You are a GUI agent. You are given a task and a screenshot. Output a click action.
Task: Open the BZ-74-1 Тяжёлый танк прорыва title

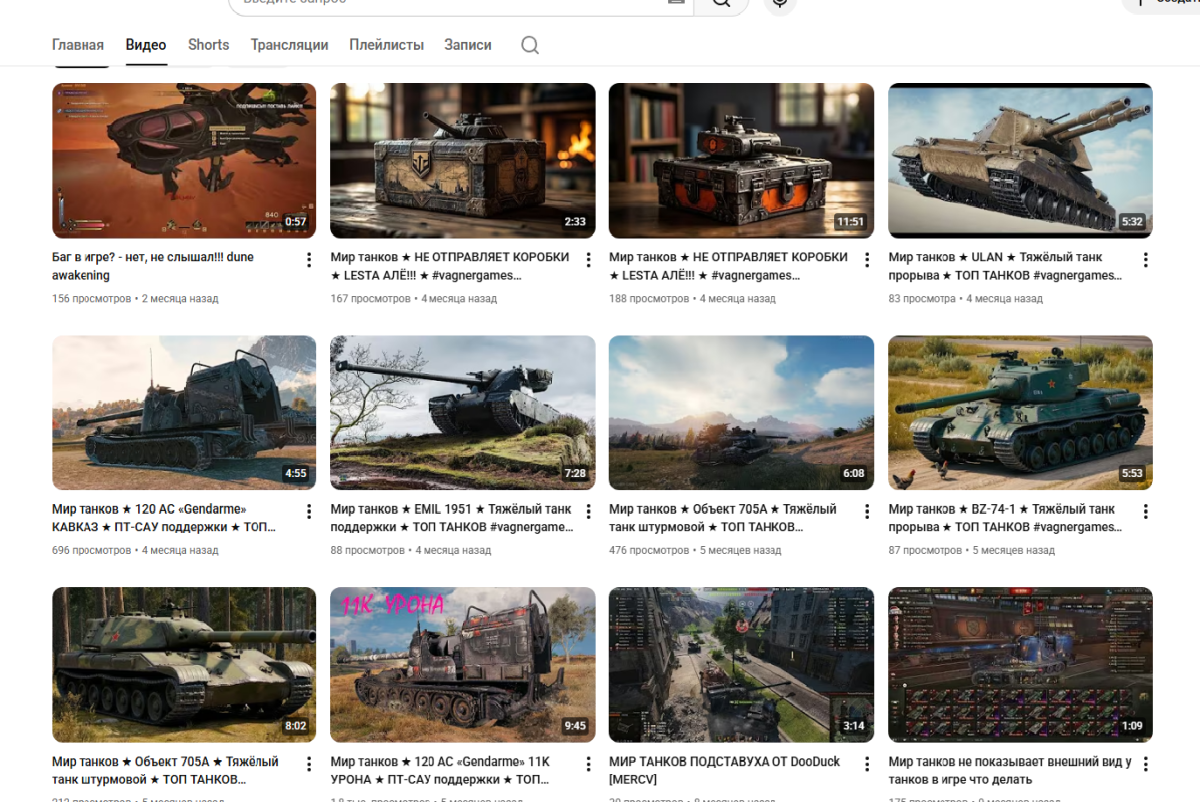coord(1005,518)
